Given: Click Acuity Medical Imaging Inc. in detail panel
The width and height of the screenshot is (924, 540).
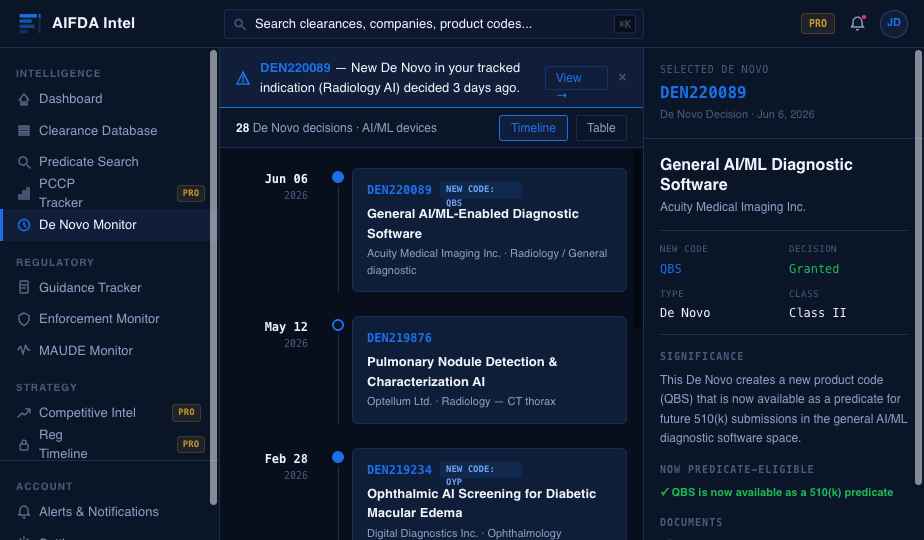Looking at the screenshot, I should (732, 207).
